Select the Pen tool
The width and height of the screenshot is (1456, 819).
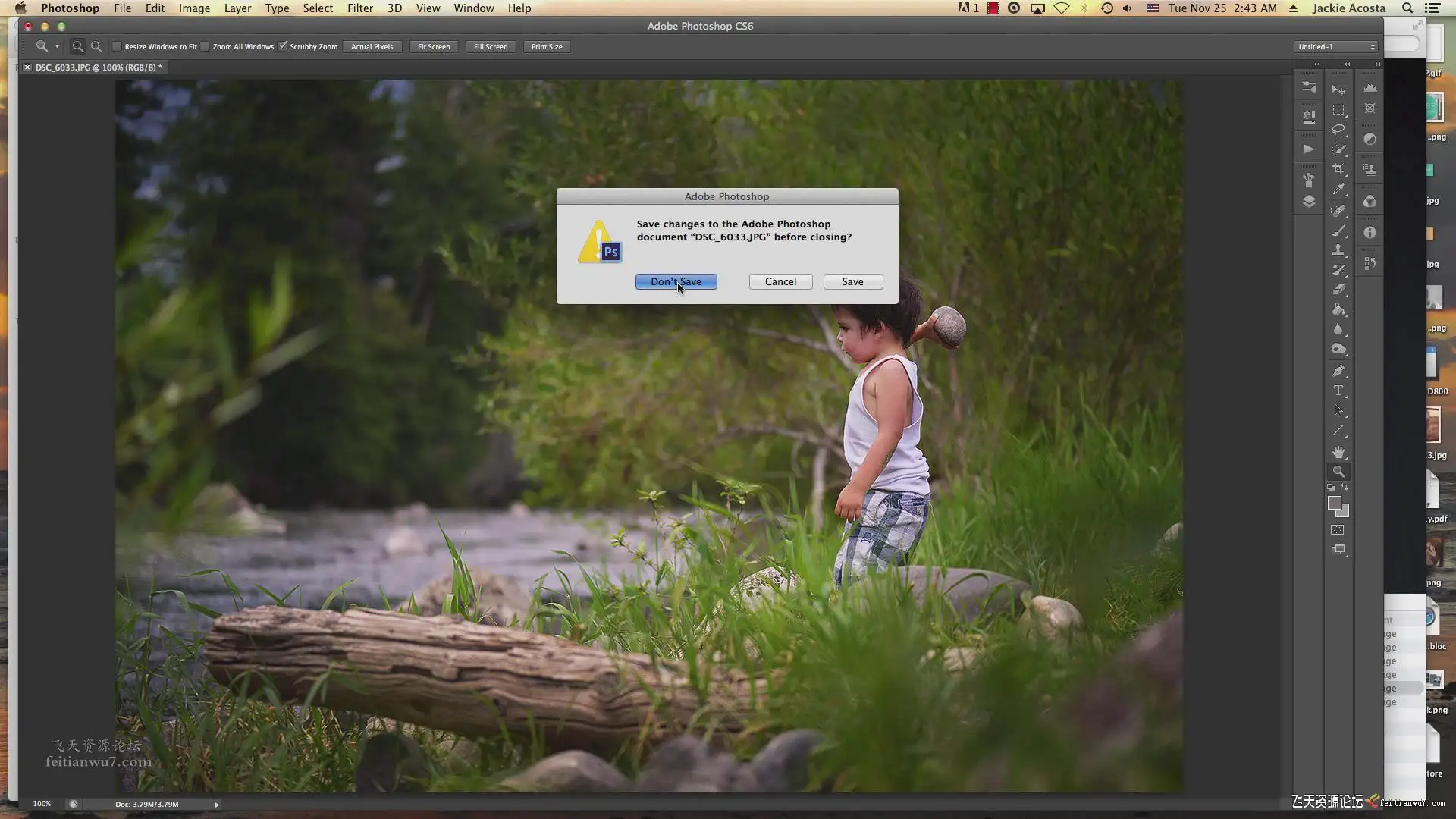coord(1338,371)
